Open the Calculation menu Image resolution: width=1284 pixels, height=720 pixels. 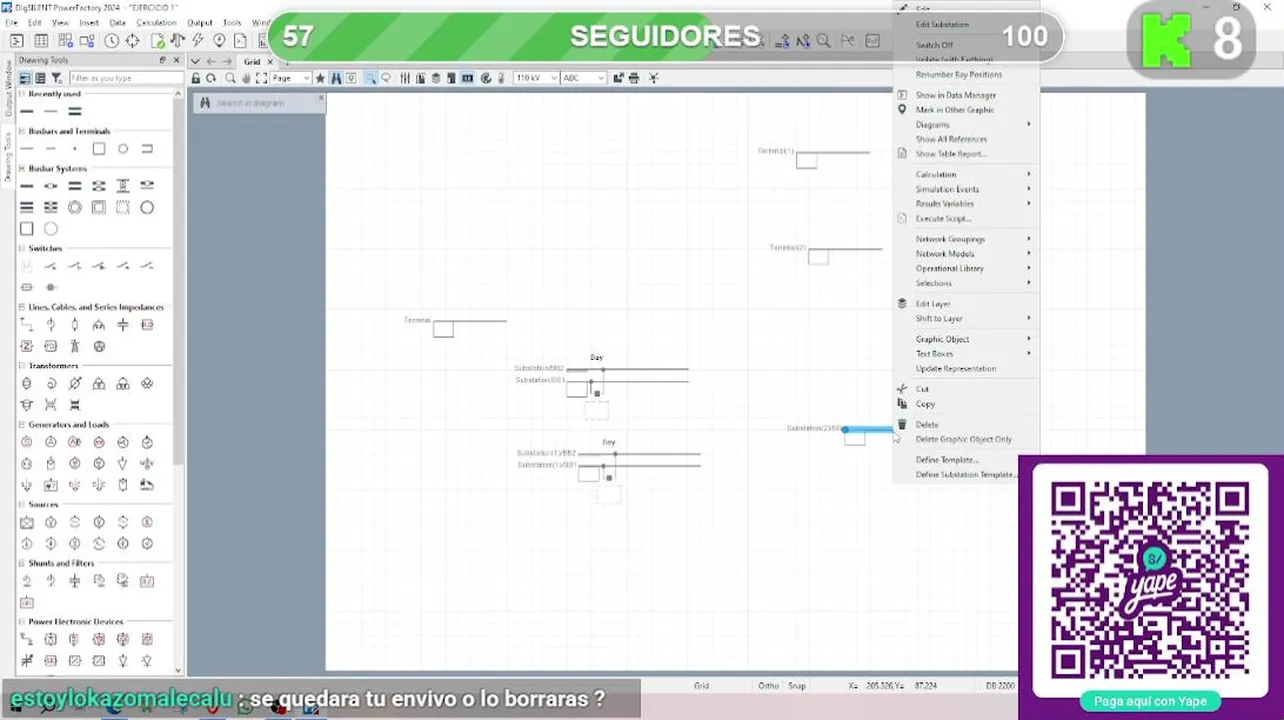156,22
